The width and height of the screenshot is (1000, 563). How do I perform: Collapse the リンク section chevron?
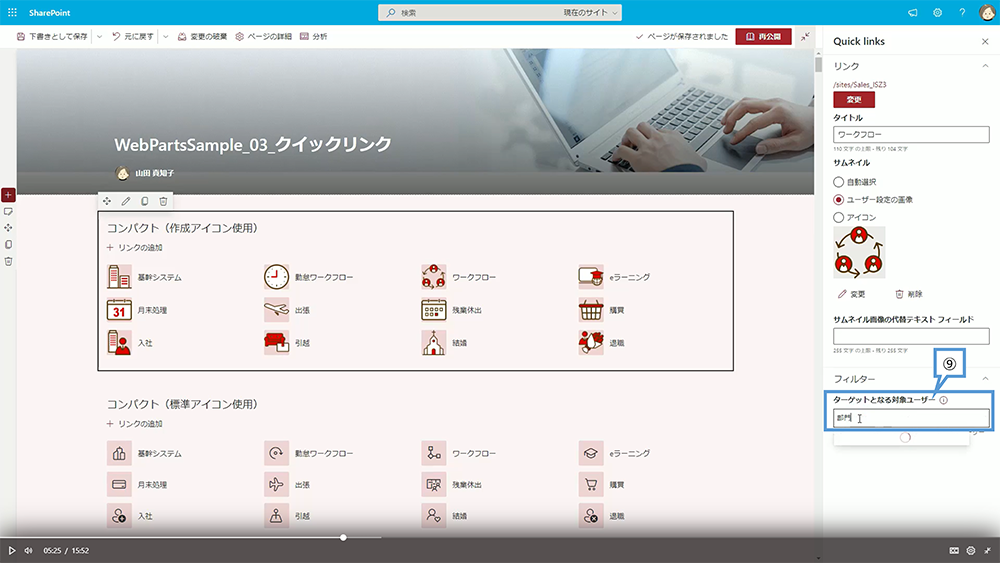point(984,66)
